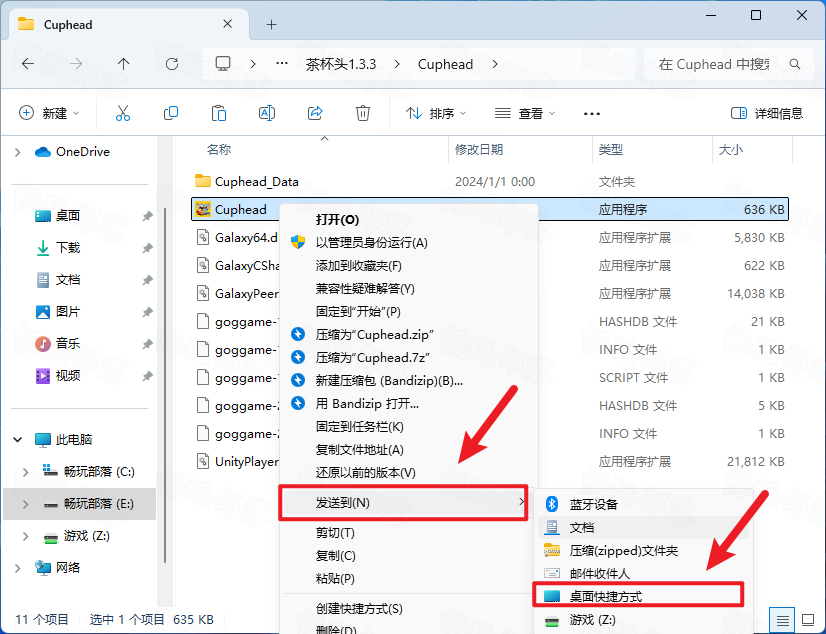The height and width of the screenshot is (634, 826).
Task: Expand the 畅玩部落 (C:) drive node
Action: [x=25, y=472]
